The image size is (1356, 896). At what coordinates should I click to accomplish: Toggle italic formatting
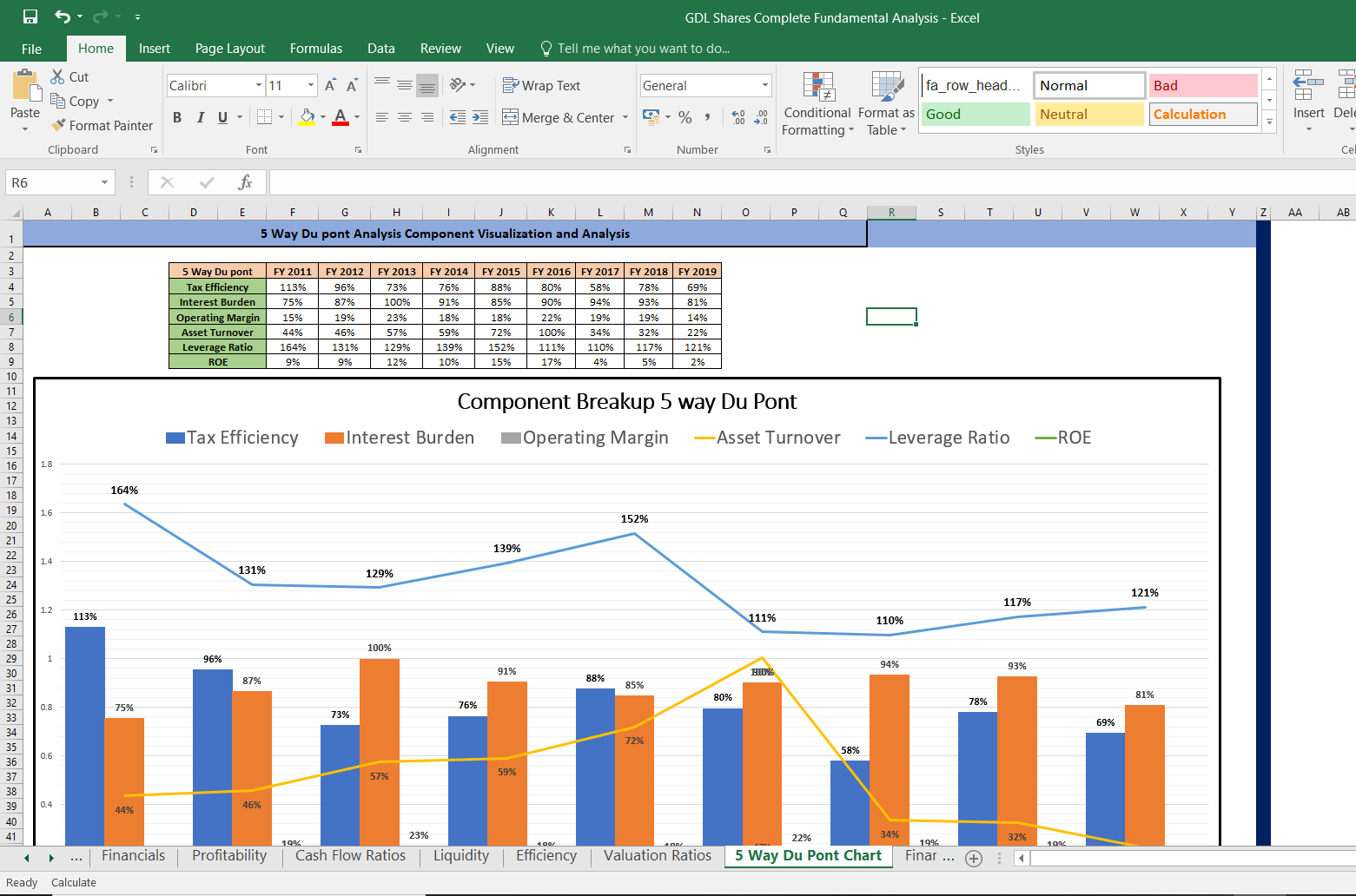[x=201, y=116]
